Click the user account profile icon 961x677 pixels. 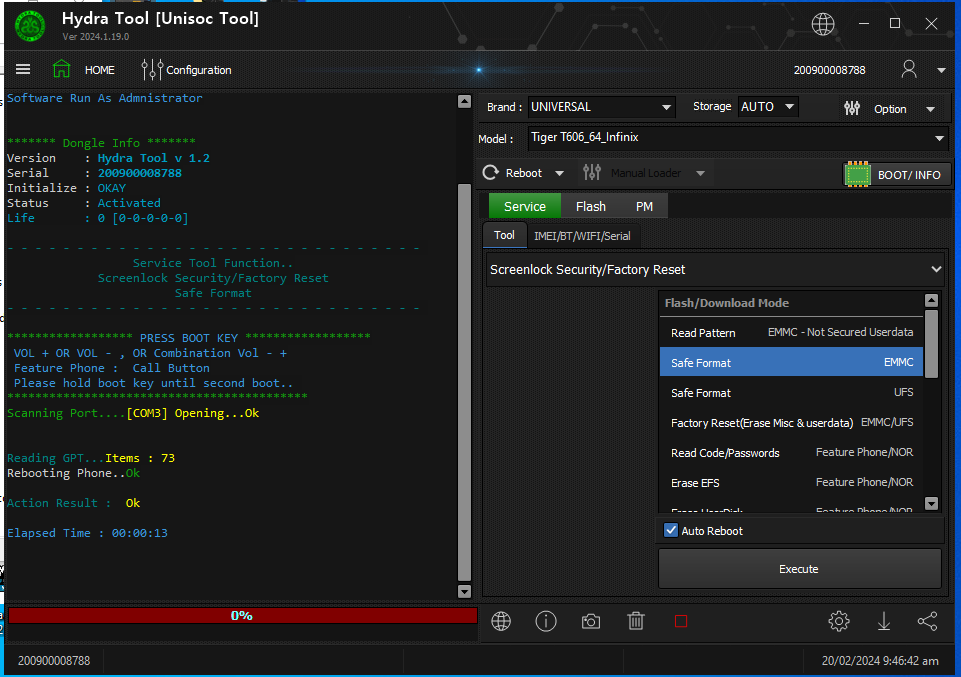(x=909, y=69)
